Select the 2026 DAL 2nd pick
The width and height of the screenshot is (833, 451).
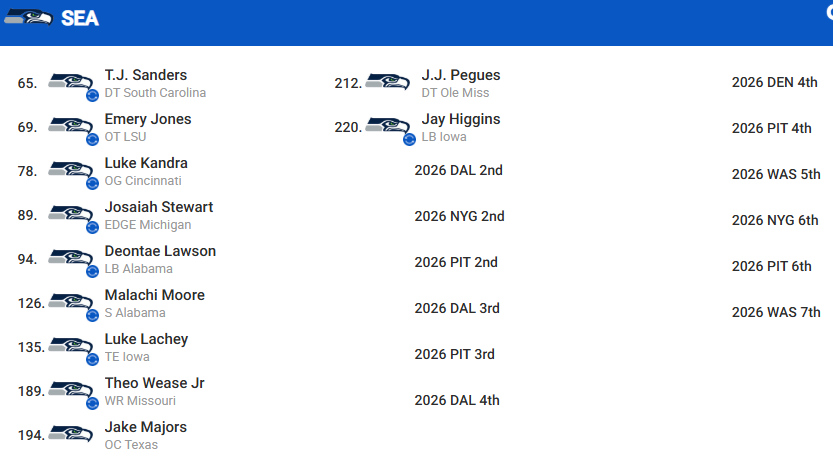tap(458, 171)
